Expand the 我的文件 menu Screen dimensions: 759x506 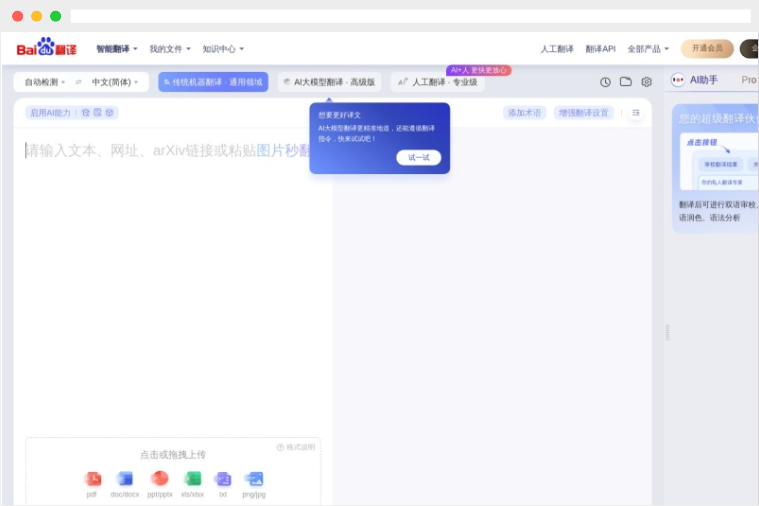point(170,49)
